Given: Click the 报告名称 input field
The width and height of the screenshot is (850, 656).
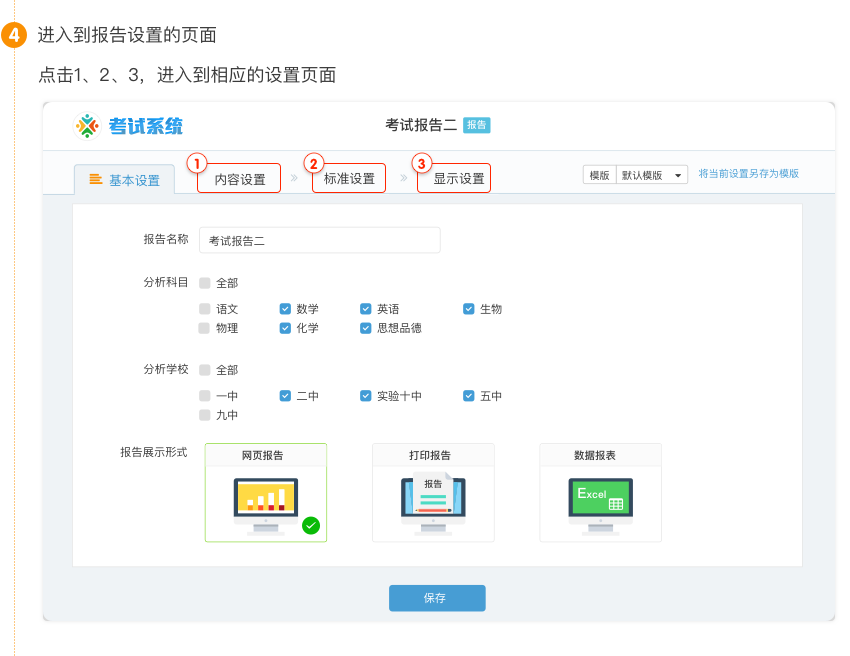Looking at the screenshot, I should tap(320, 241).
